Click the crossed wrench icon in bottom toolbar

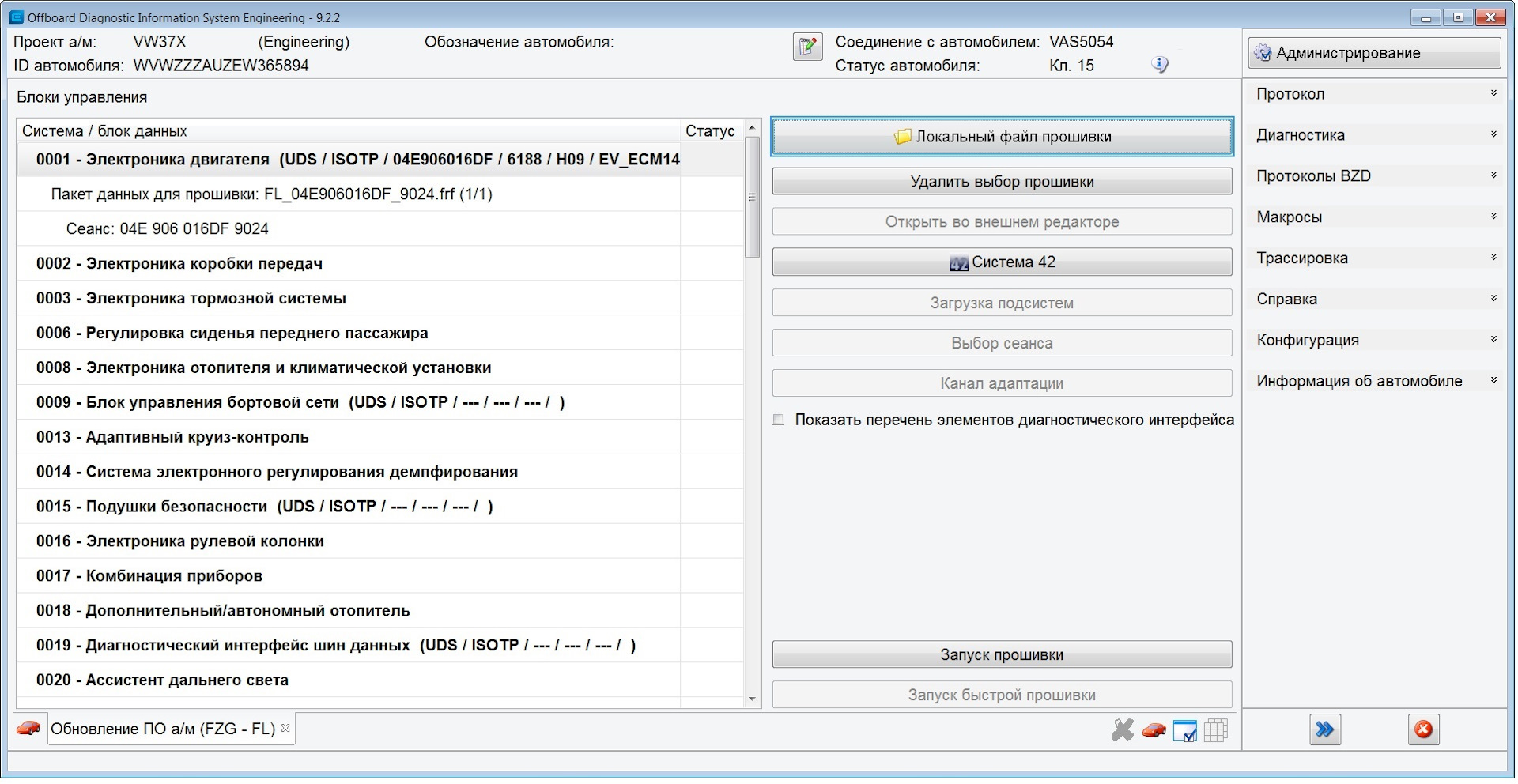click(1122, 729)
